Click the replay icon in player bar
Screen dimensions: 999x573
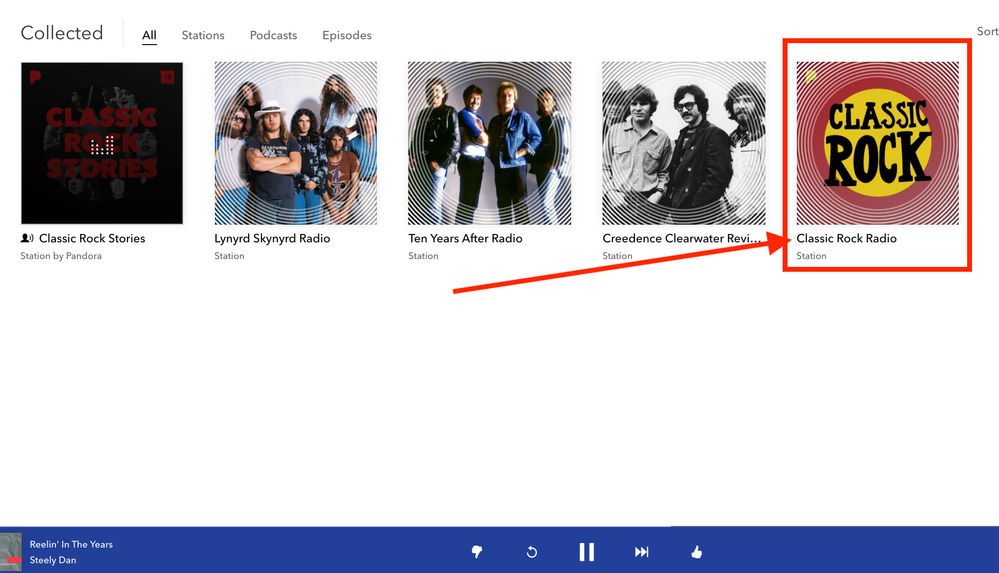coord(532,552)
